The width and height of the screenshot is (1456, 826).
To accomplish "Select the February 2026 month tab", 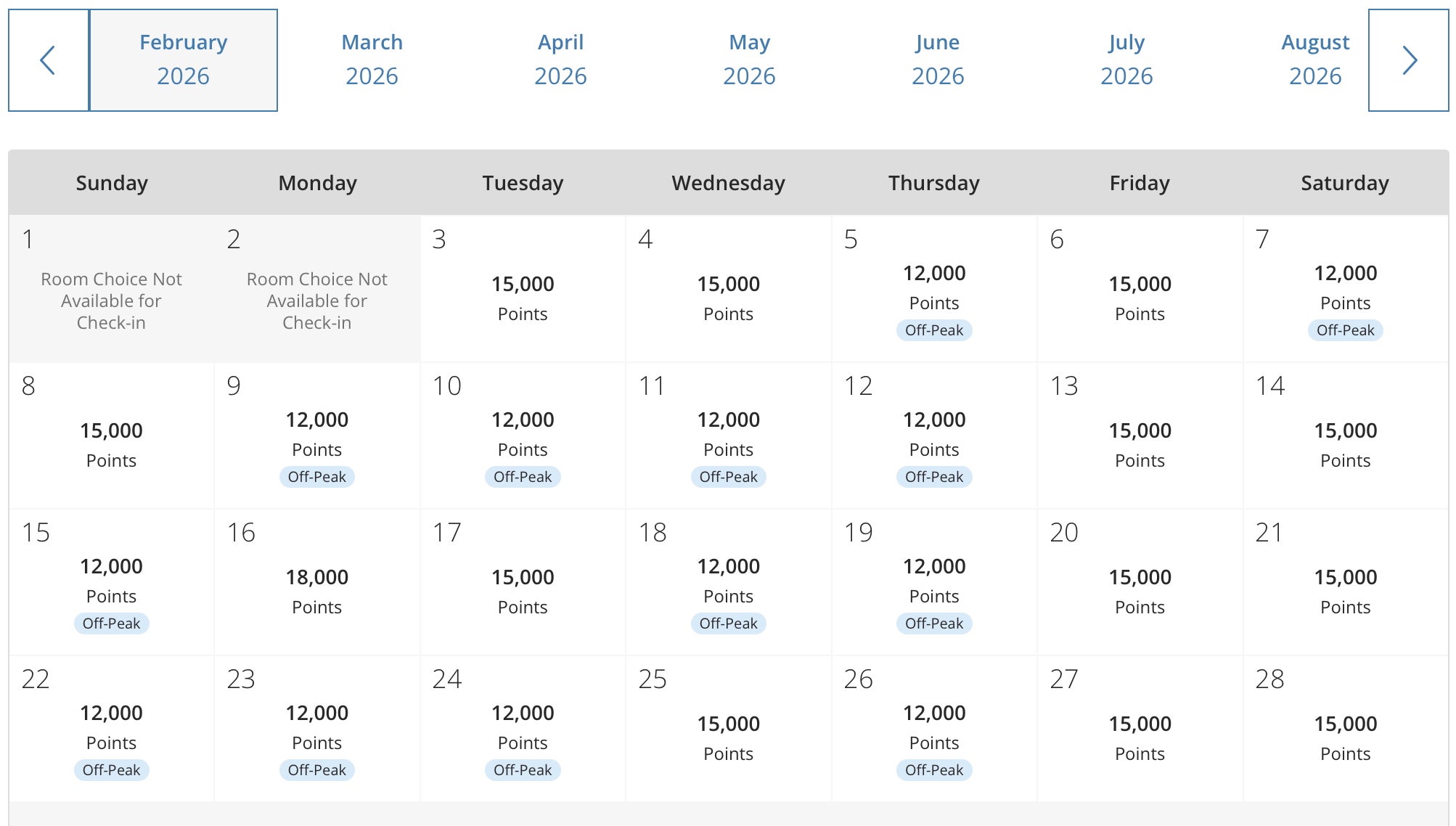I will (x=183, y=60).
